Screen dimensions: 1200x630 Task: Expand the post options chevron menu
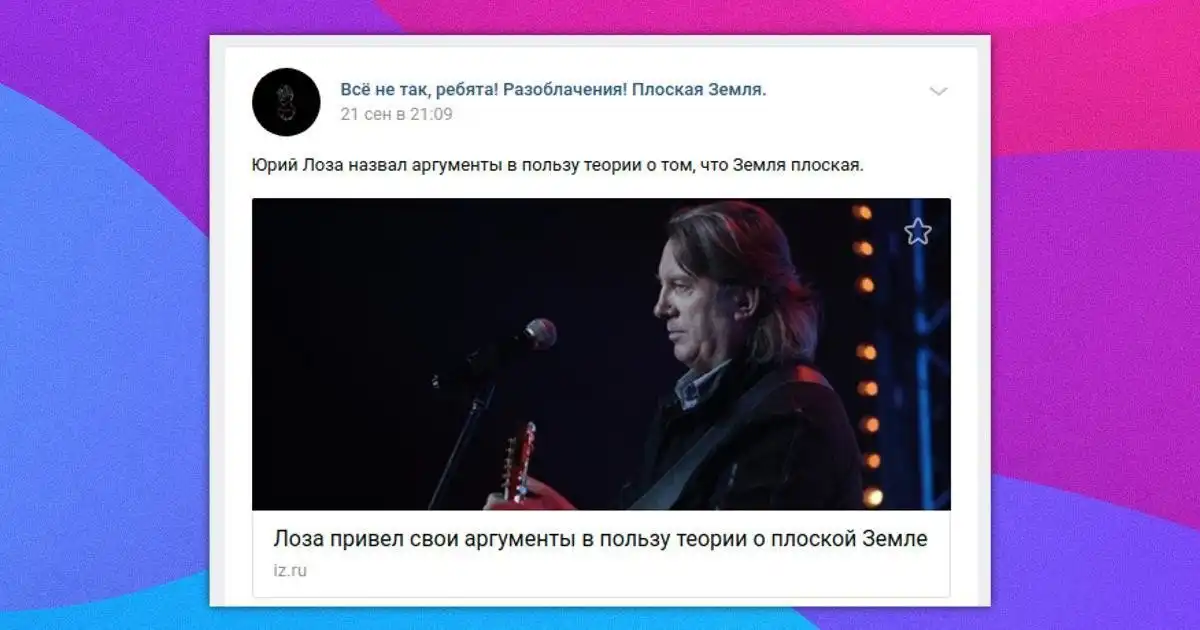click(938, 91)
